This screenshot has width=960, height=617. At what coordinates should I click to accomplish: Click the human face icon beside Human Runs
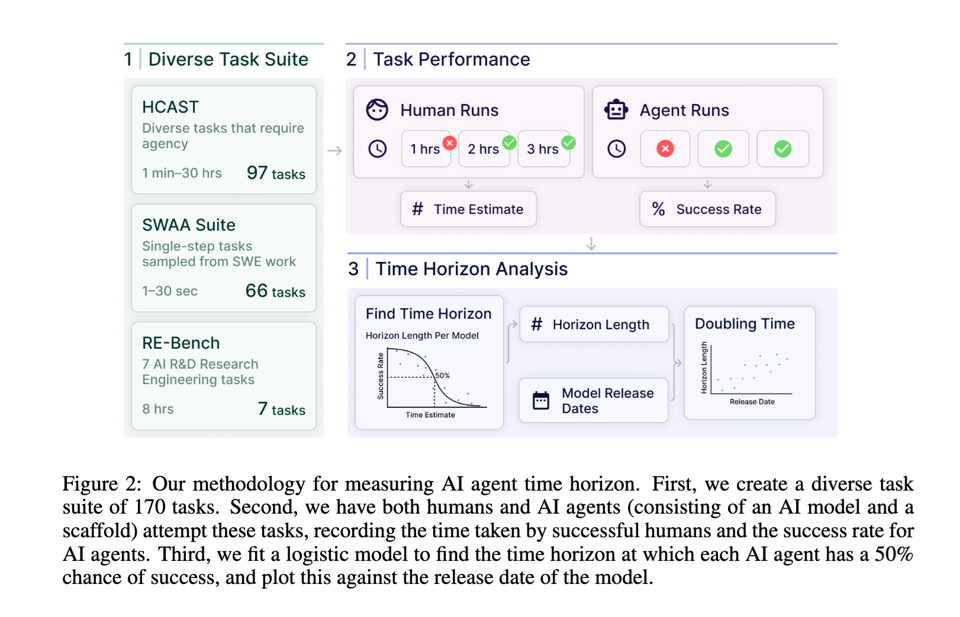tap(377, 110)
